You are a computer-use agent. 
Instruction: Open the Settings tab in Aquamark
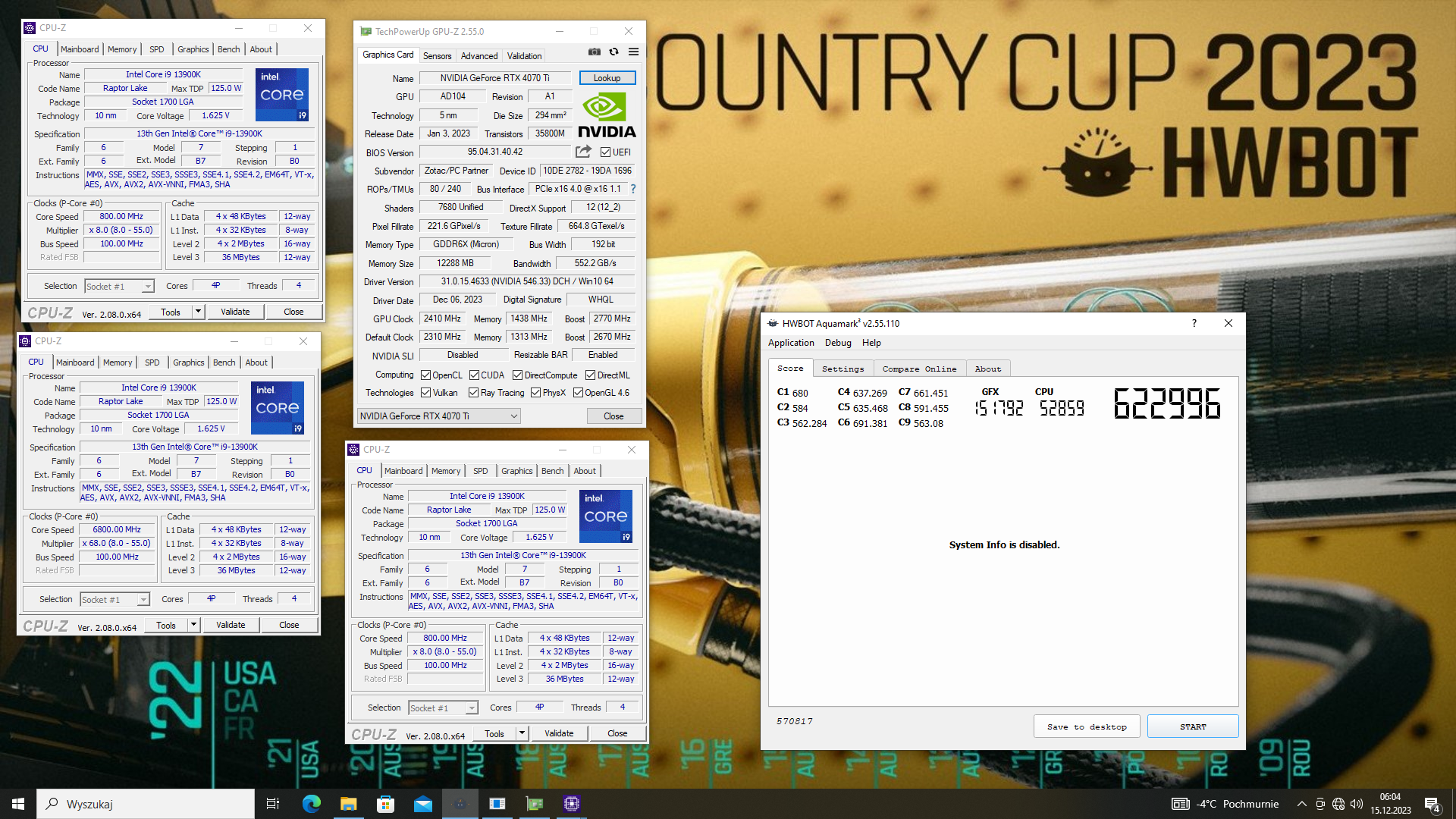[x=843, y=369]
